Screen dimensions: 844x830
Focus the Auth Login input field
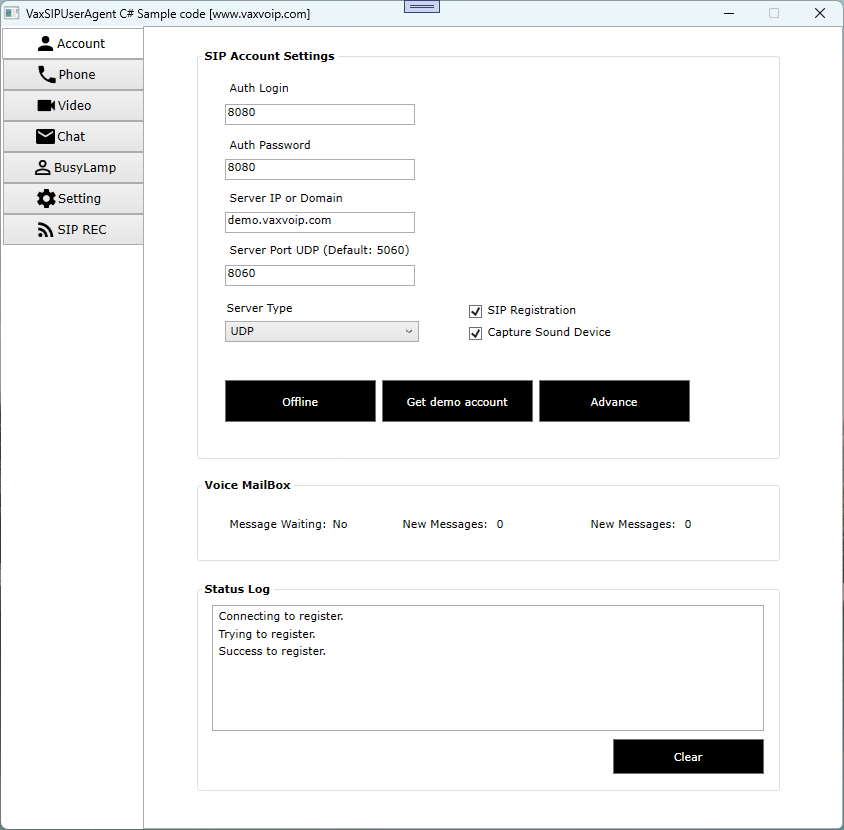pos(320,114)
